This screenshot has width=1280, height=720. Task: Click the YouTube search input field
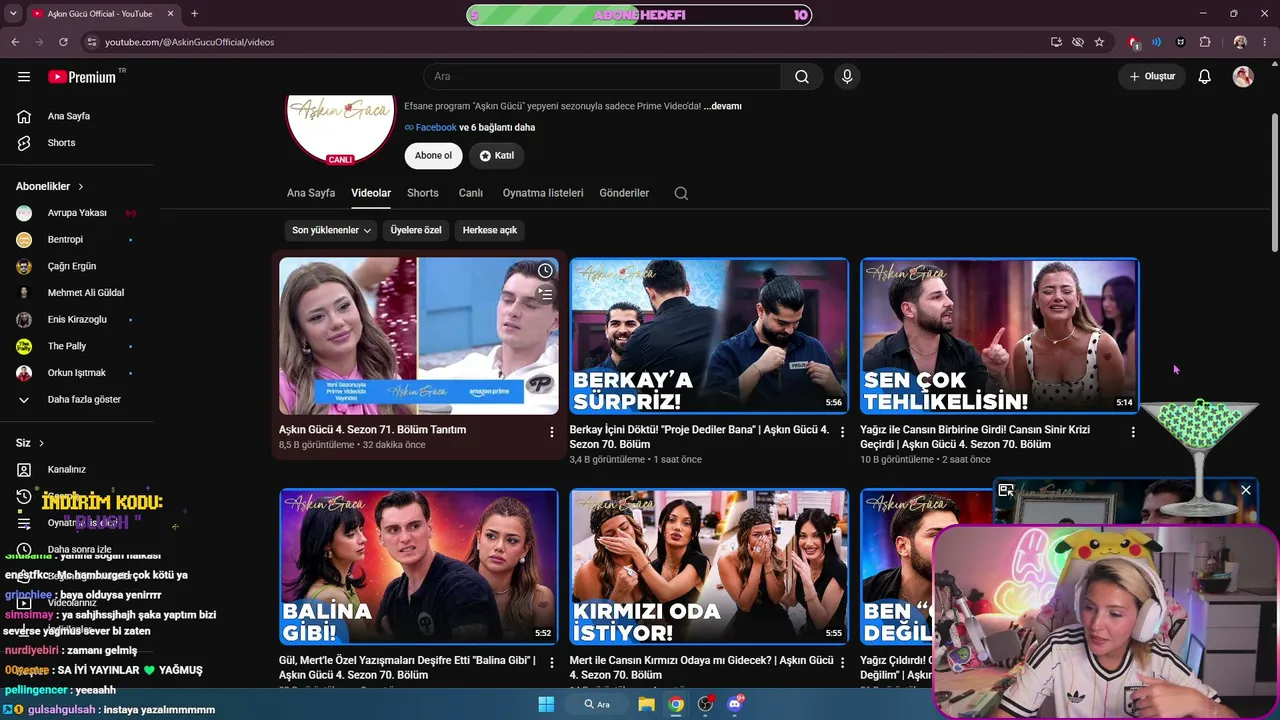tap(603, 77)
